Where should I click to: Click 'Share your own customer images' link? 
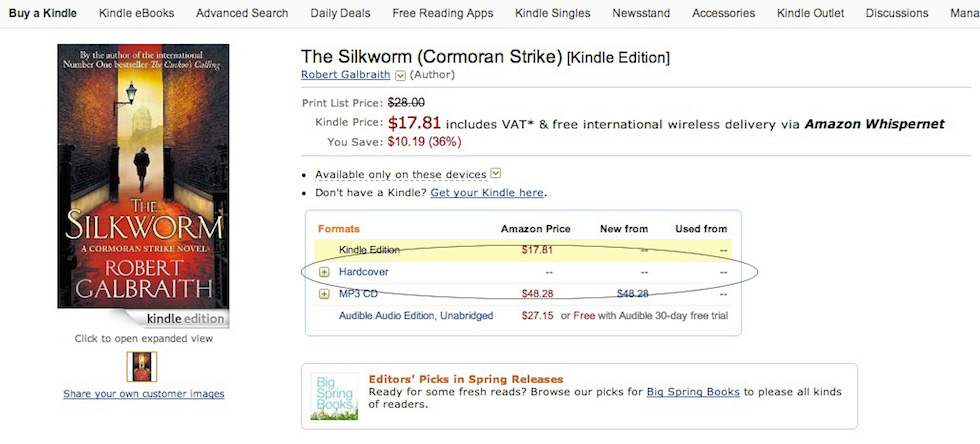point(144,394)
